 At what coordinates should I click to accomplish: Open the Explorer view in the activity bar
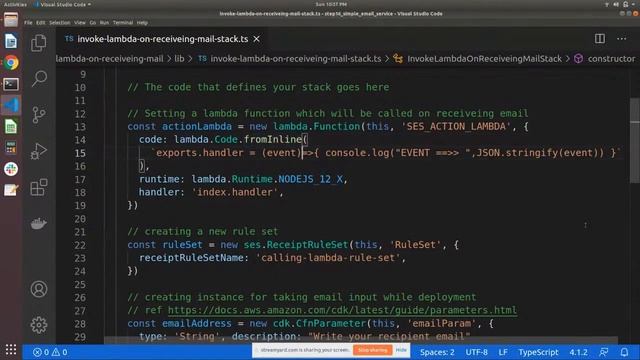click(39, 43)
